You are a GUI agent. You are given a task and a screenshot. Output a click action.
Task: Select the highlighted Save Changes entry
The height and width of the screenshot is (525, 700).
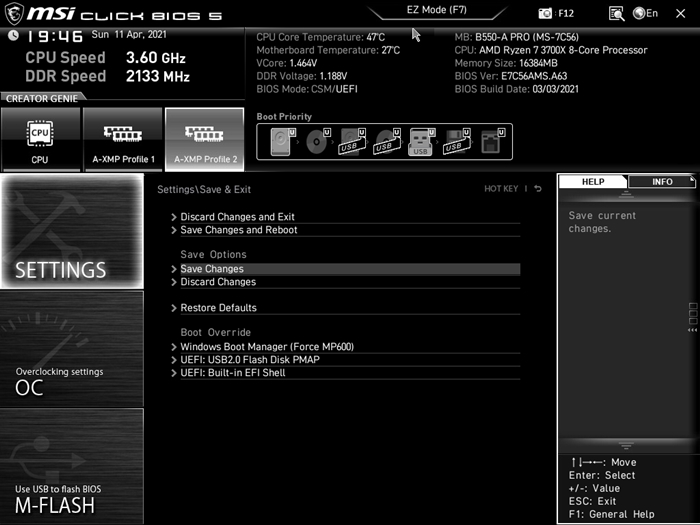[350, 269]
